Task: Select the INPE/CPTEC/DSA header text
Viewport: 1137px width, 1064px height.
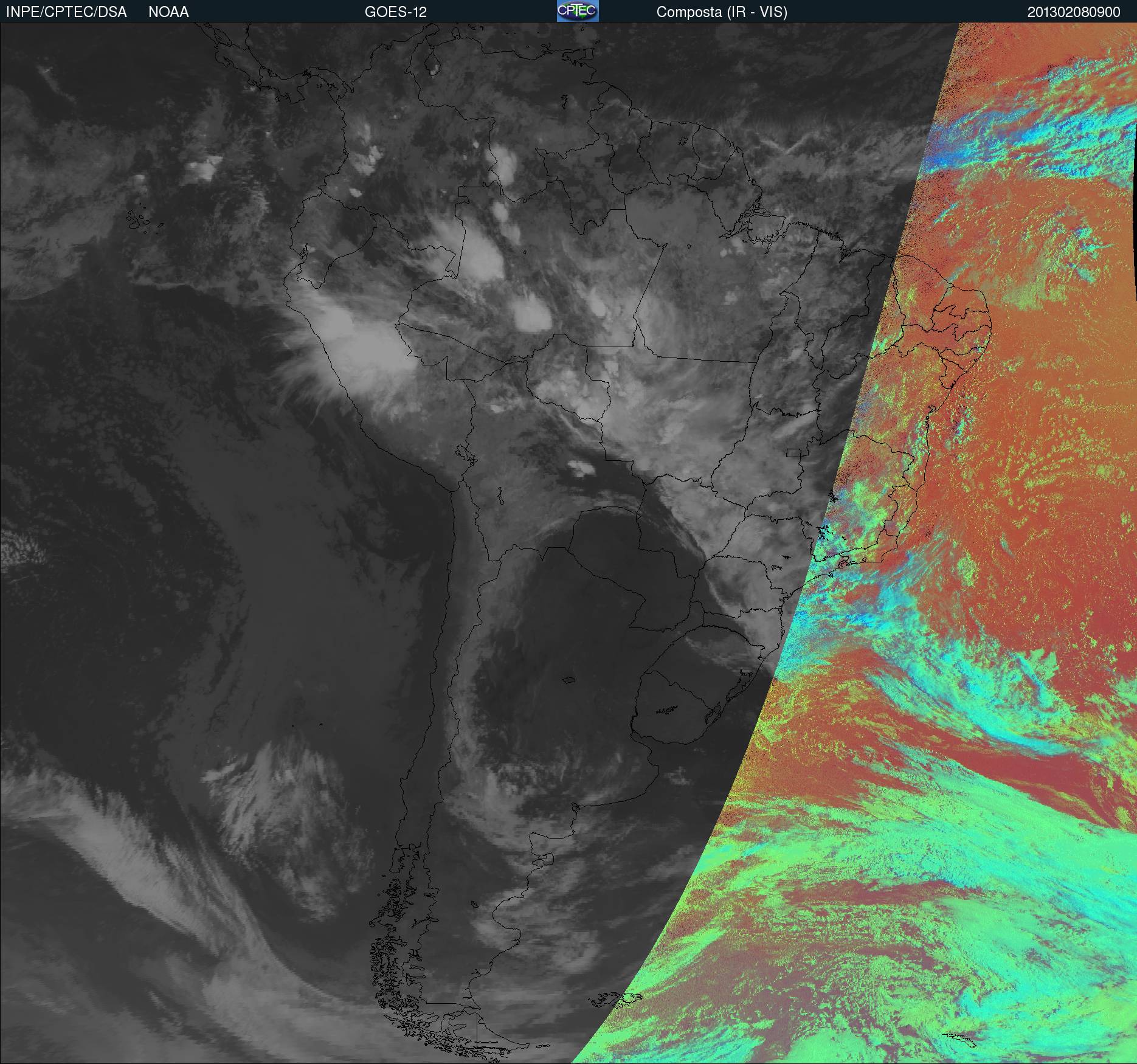Action: [x=66, y=12]
